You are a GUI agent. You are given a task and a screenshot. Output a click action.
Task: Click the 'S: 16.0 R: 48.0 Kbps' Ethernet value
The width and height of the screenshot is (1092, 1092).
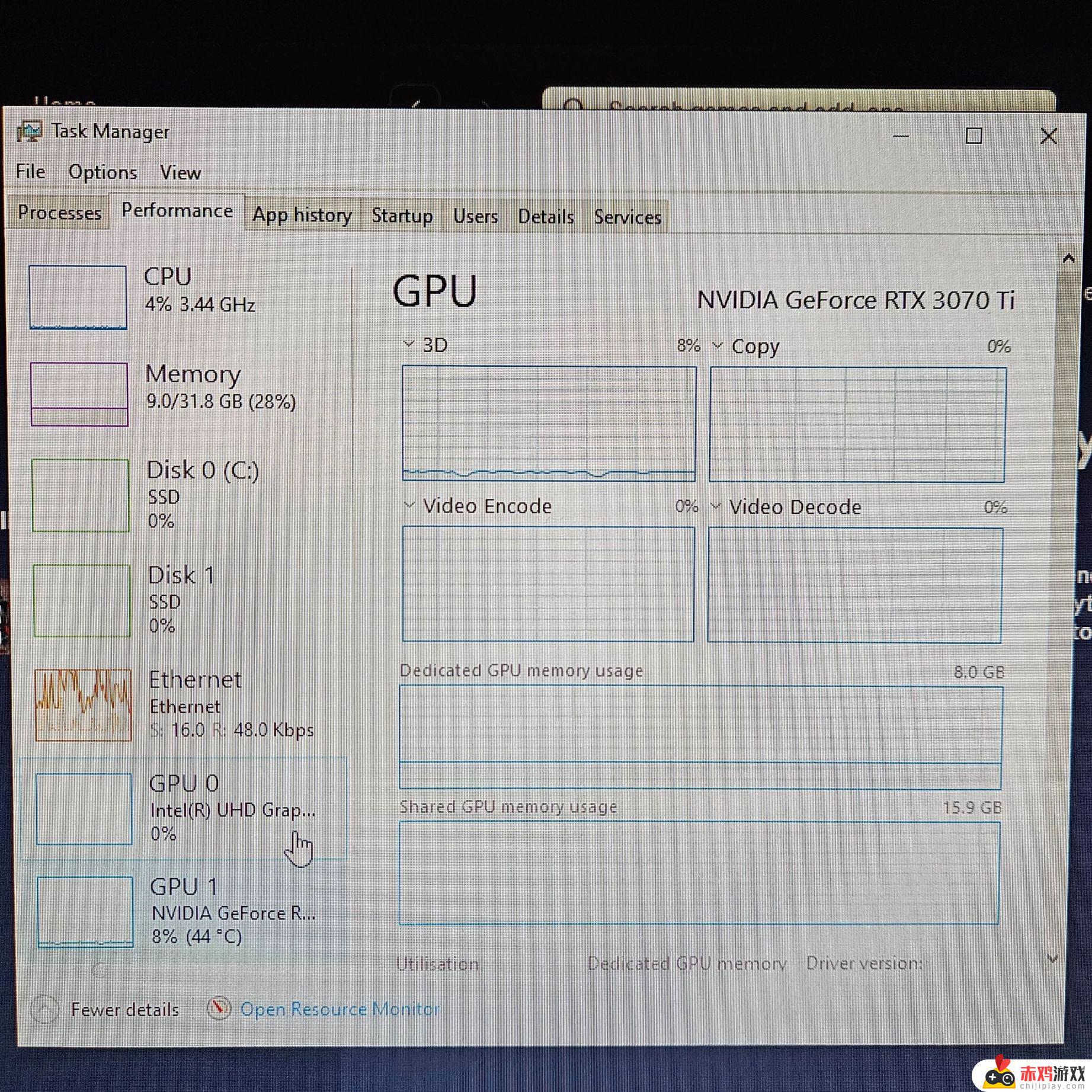click(232, 730)
